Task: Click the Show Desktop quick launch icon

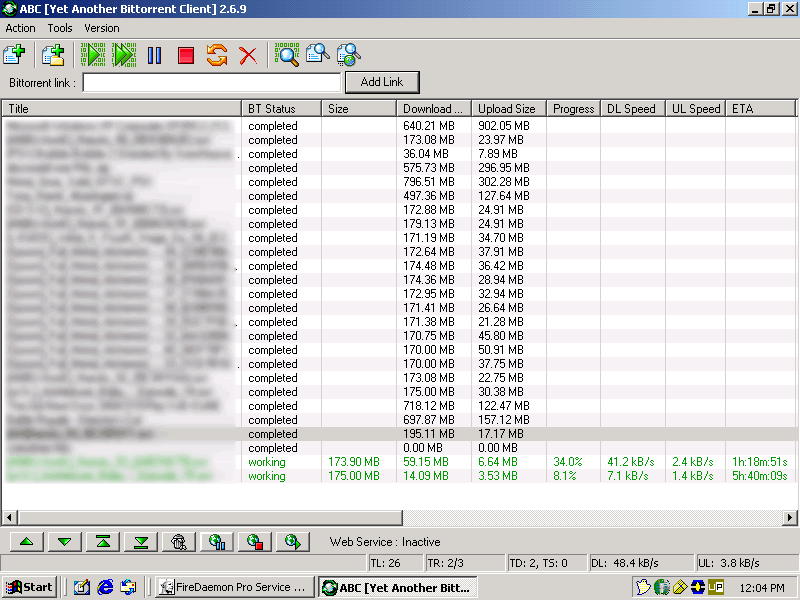Action: pyautogui.click(x=82, y=587)
